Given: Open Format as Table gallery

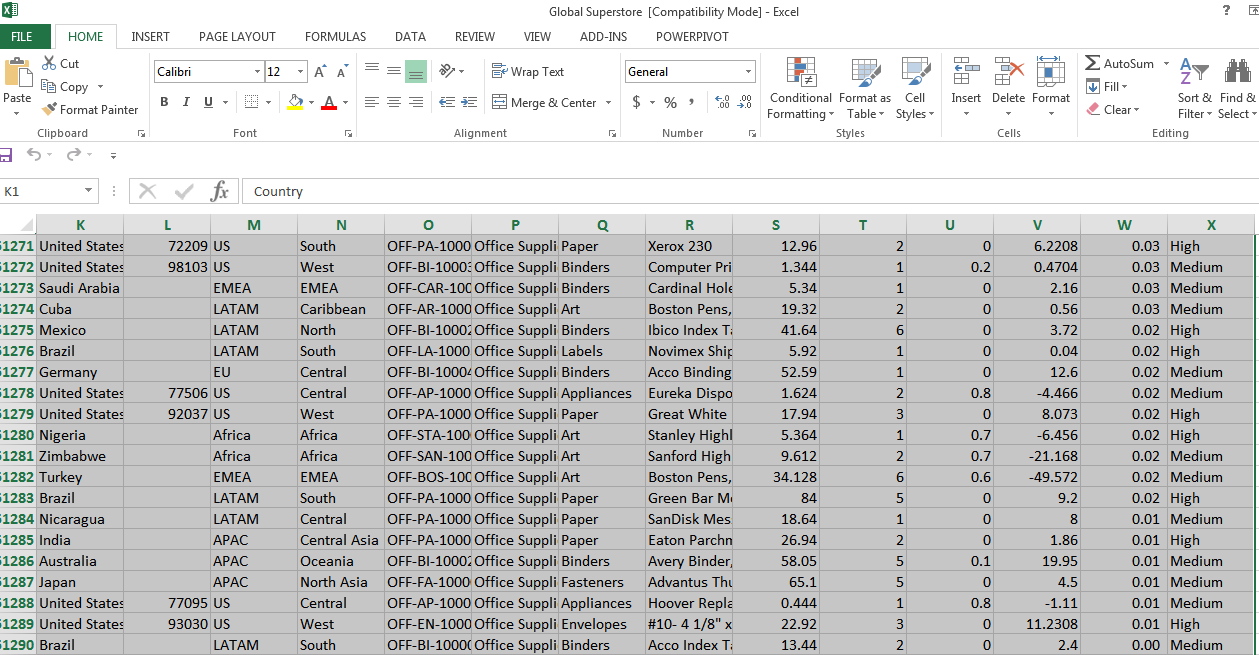Looking at the screenshot, I should pos(864,88).
